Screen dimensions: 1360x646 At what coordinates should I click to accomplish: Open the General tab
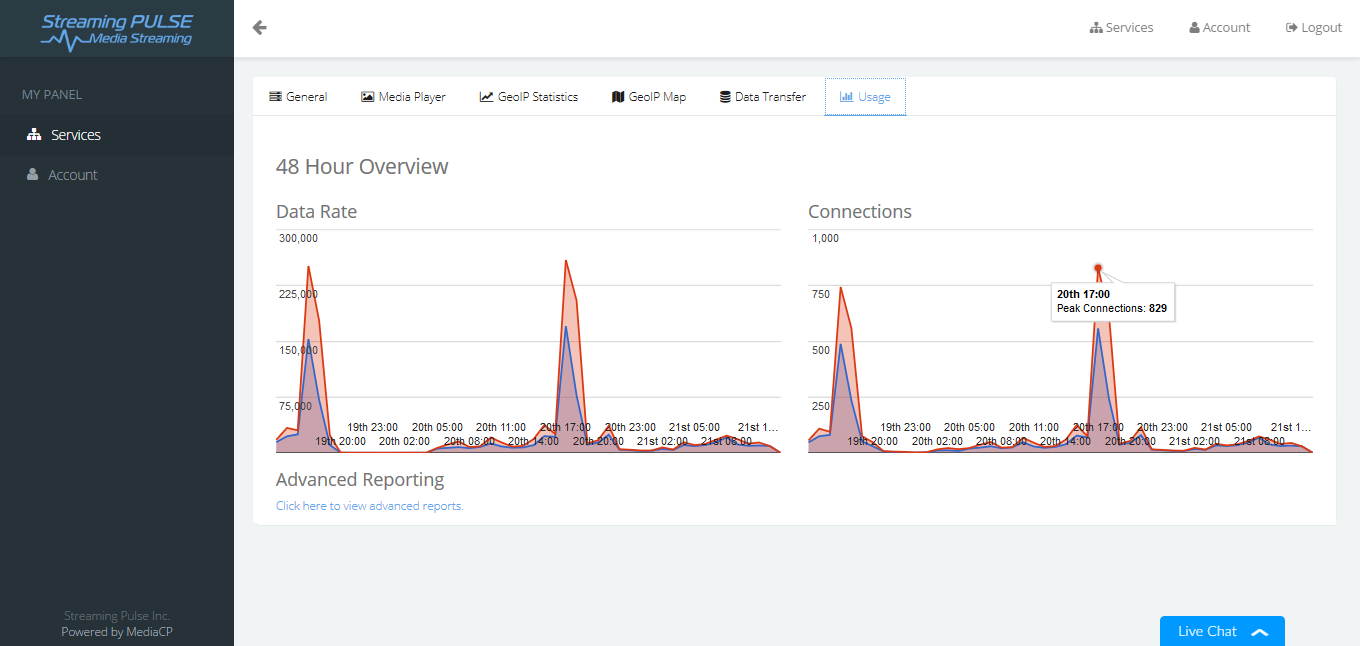[298, 97]
